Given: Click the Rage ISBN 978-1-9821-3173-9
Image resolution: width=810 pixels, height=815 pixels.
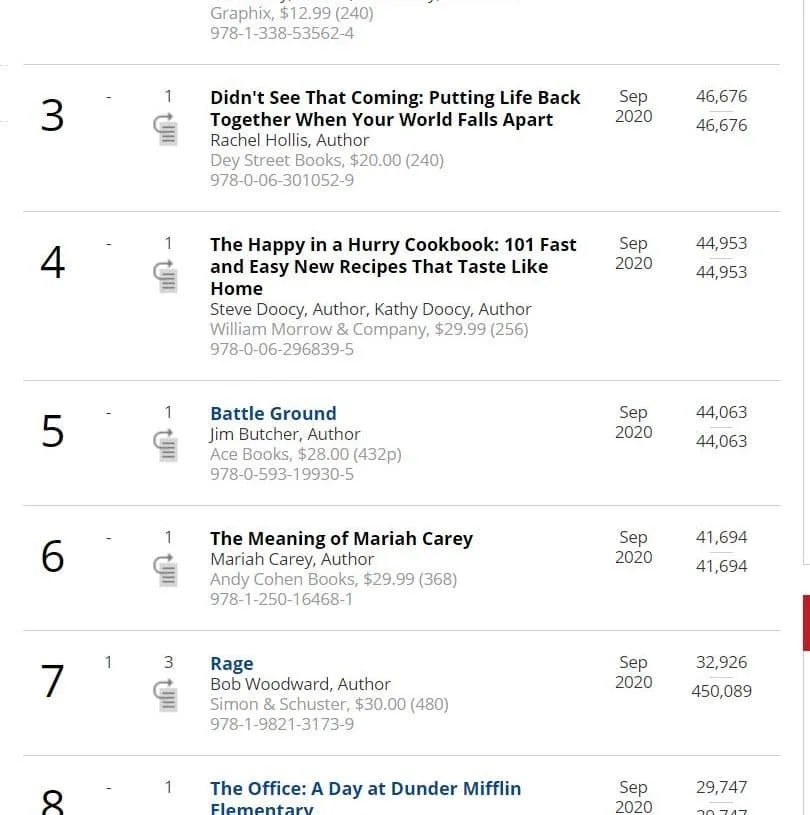Looking at the screenshot, I should click(x=282, y=724).
